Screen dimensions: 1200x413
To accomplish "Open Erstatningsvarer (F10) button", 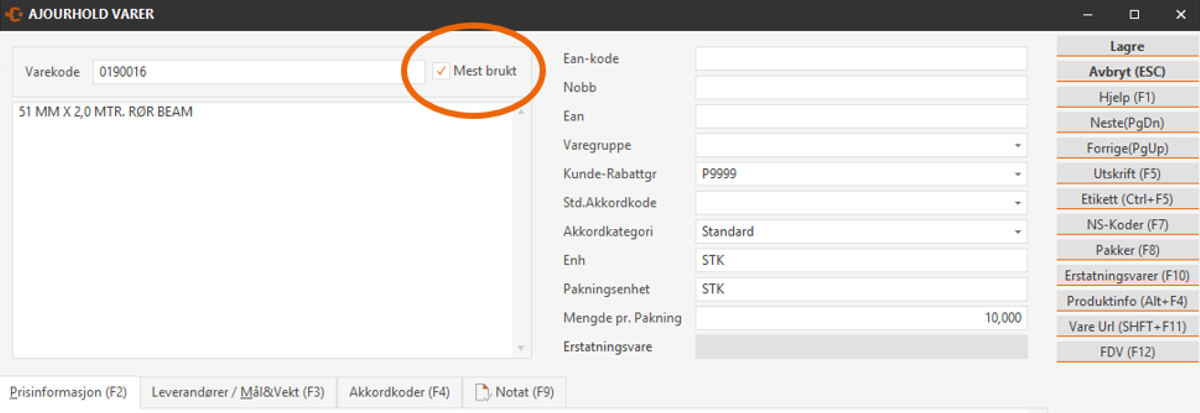I will [x=1127, y=275].
